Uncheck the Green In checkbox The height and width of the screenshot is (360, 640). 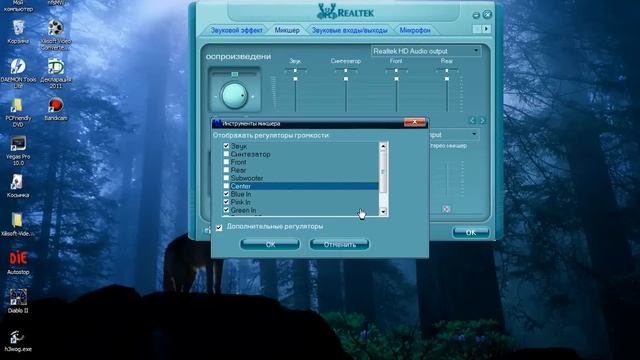tap(226, 210)
